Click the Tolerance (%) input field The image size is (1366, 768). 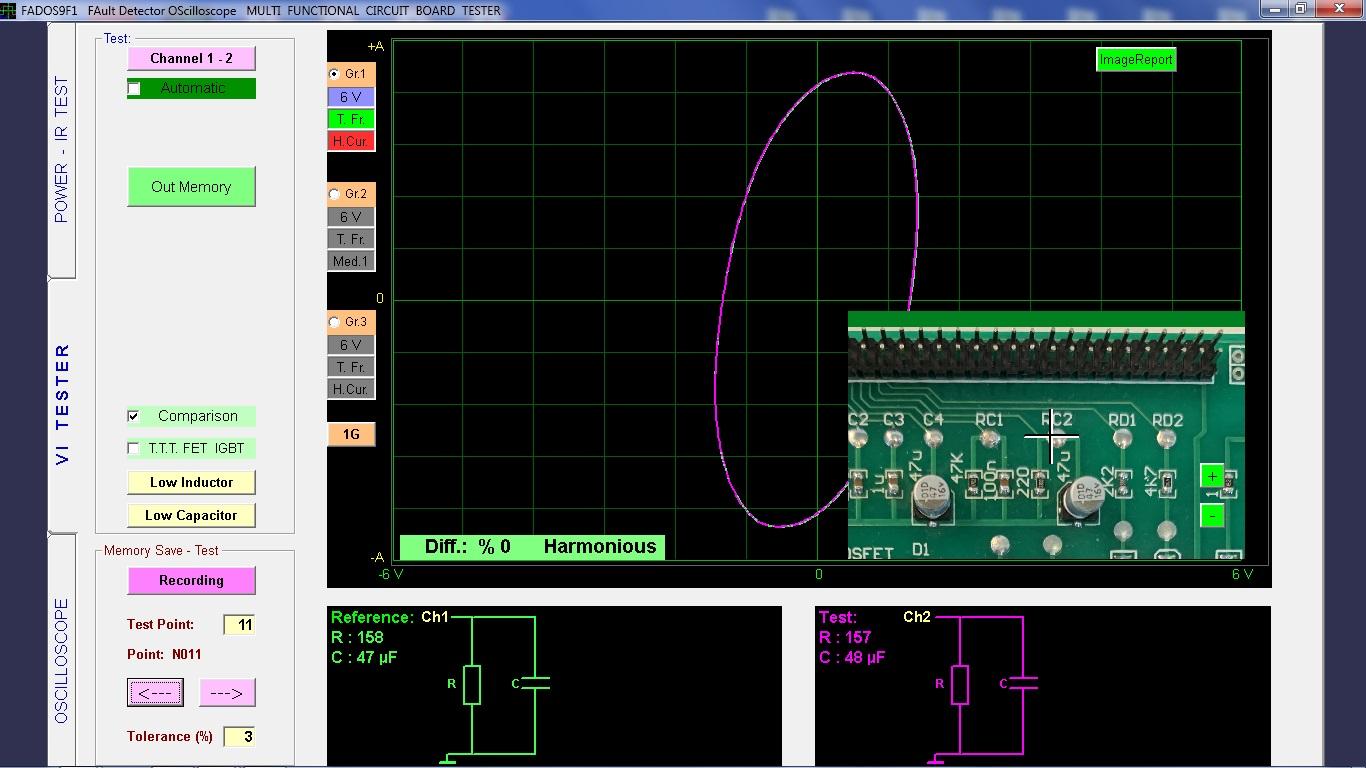click(239, 736)
